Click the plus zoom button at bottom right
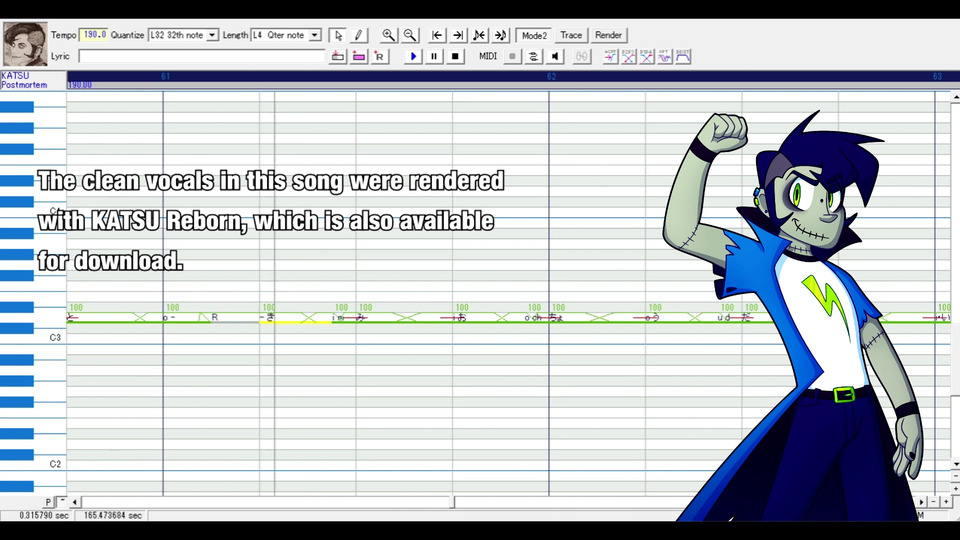The width and height of the screenshot is (960, 540). click(946, 502)
